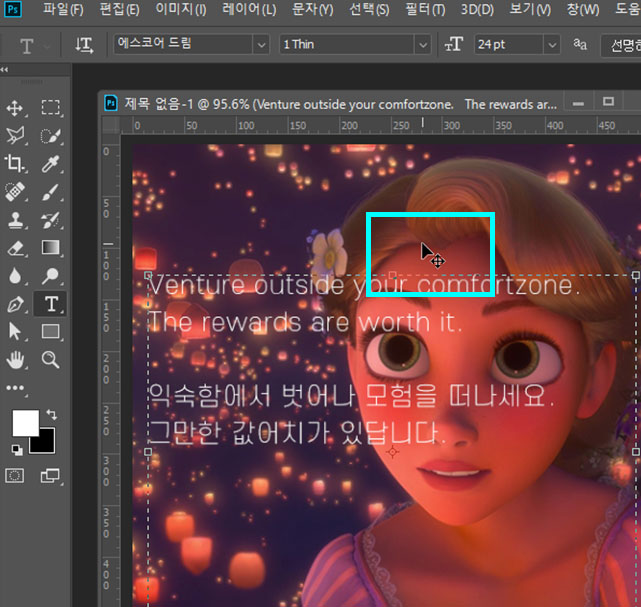Select the Move tool

click(15, 108)
